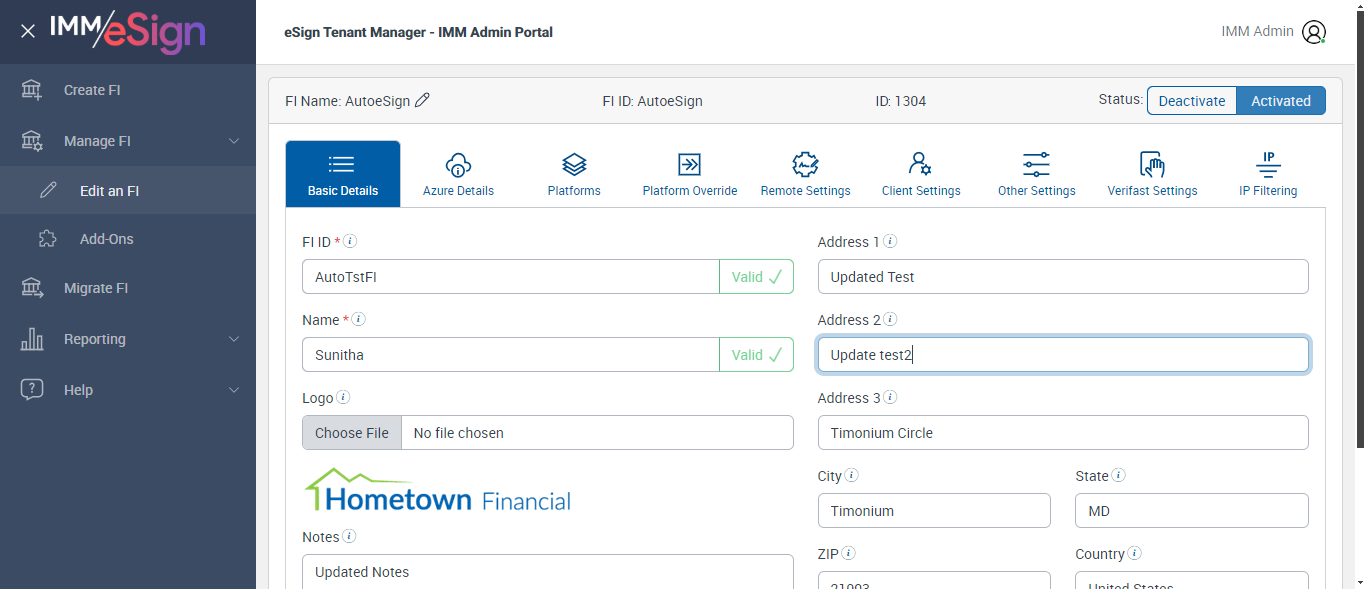Click the City field containing Timonium
This screenshot has width=1366, height=589.
point(934,511)
